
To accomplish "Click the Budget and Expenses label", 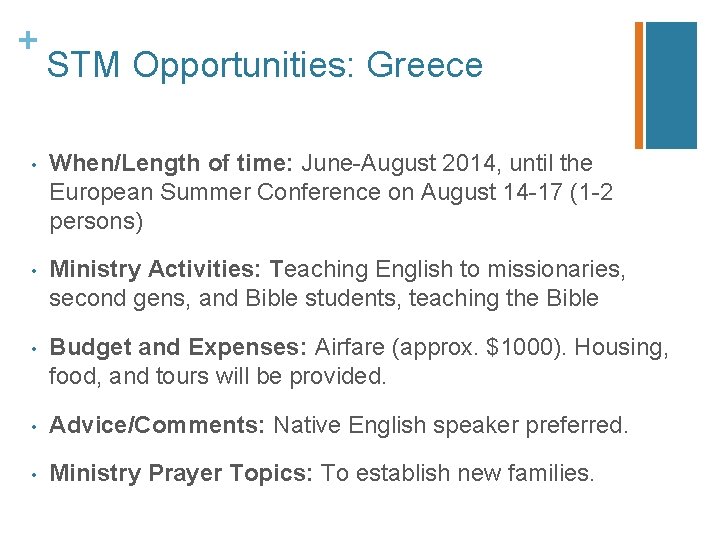I will 178,348.
